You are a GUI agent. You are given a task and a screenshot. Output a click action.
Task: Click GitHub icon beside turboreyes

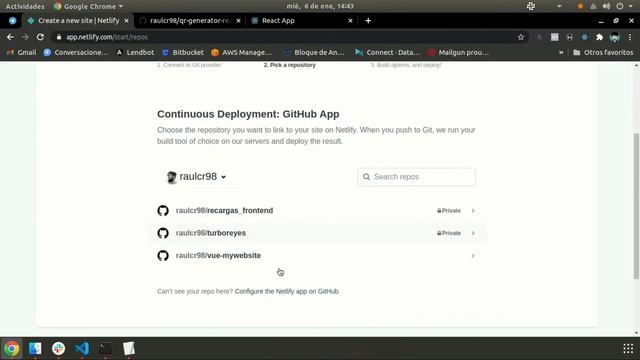pos(163,233)
